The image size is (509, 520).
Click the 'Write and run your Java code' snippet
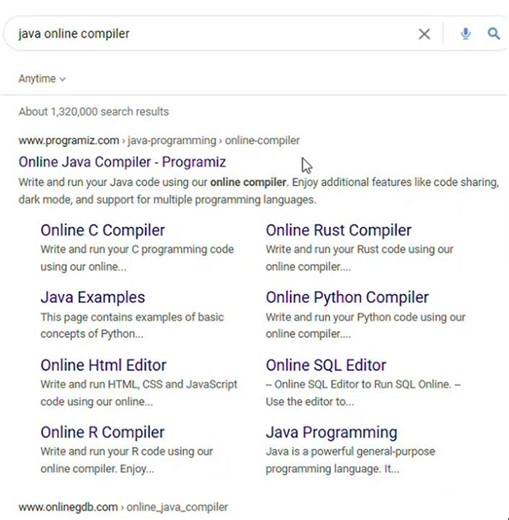tap(259, 191)
